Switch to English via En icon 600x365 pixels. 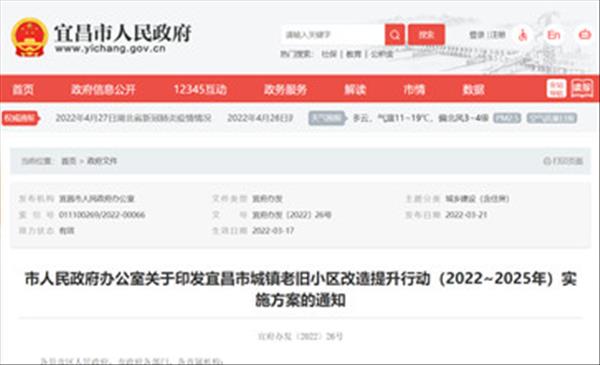554,35
